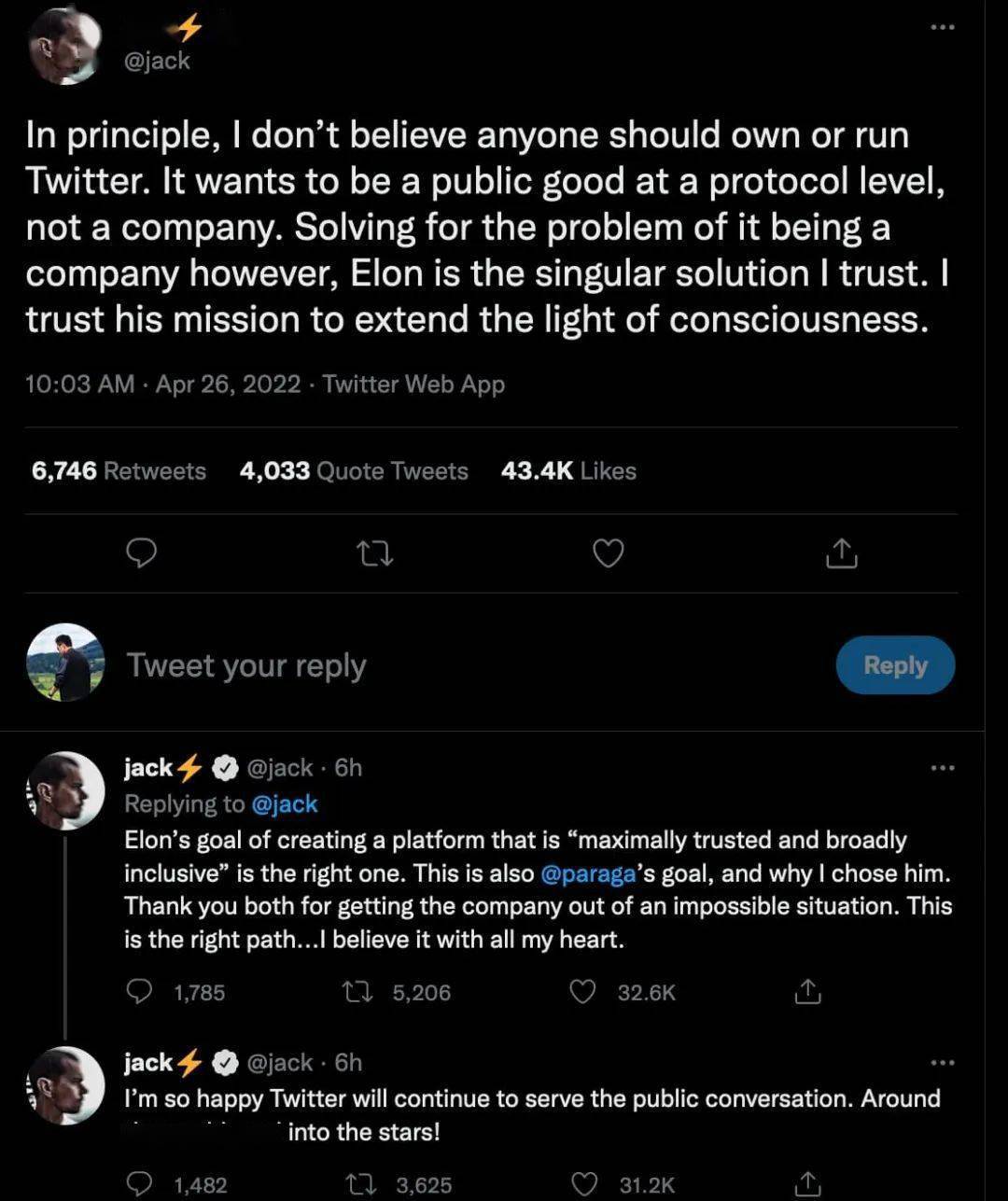Like the reply with 32.6K likes
1008x1201 pixels.
pyautogui.click(x=583, y=992)
